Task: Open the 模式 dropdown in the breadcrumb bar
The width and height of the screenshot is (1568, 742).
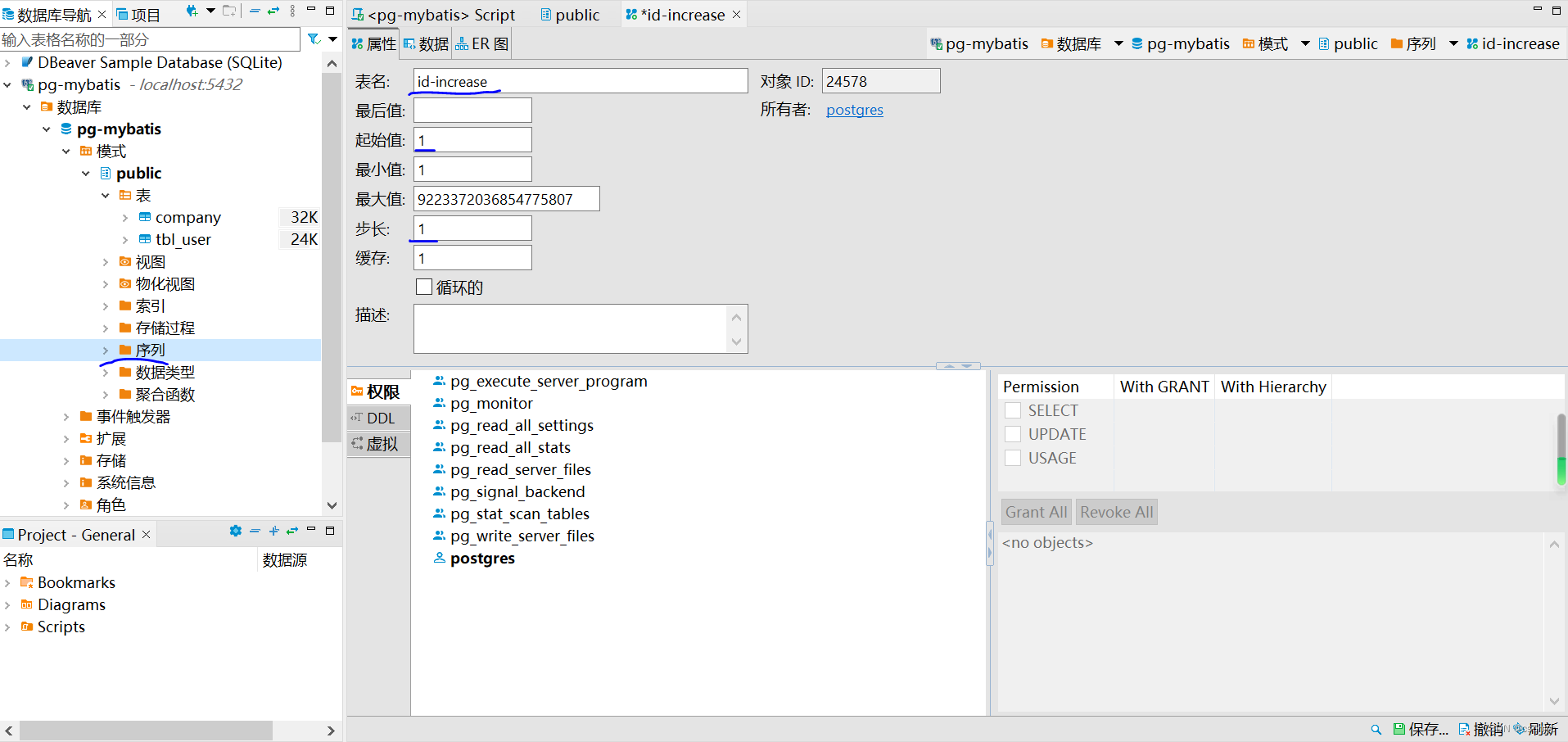Action: click(x=1304, y=43)
